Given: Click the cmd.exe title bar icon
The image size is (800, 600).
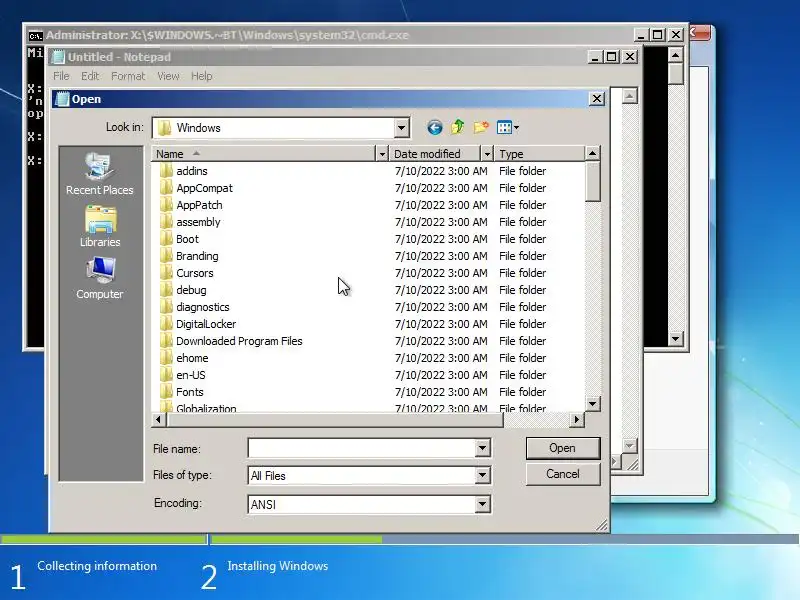Looking at the screenshot, I should click(35, 35).
